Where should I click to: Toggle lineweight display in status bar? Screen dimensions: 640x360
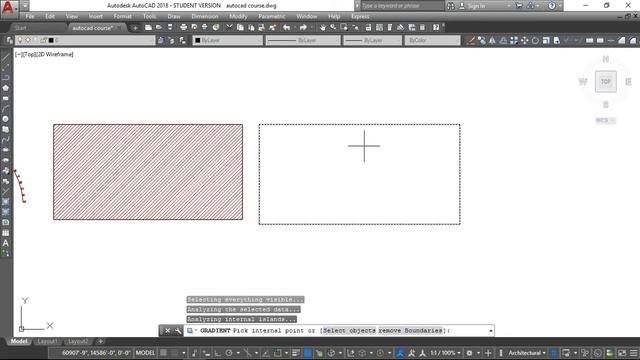[296, 353]
